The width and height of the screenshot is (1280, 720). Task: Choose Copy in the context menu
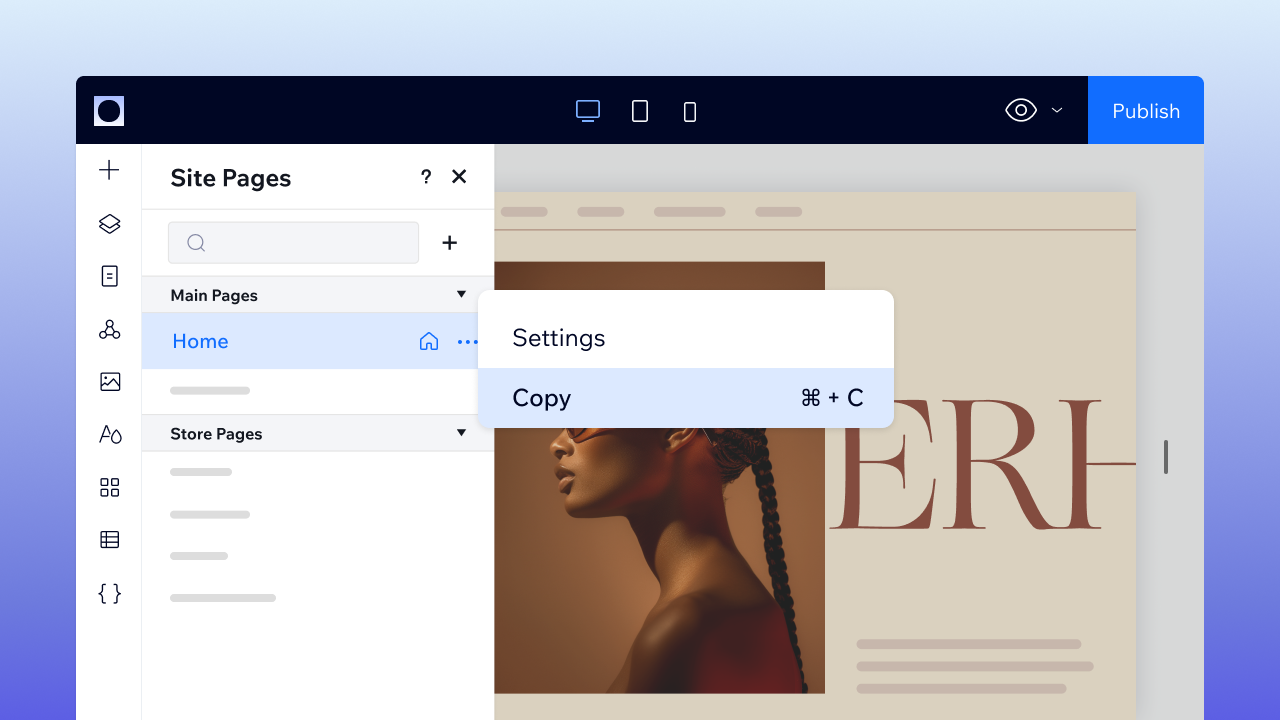point(541,397)
